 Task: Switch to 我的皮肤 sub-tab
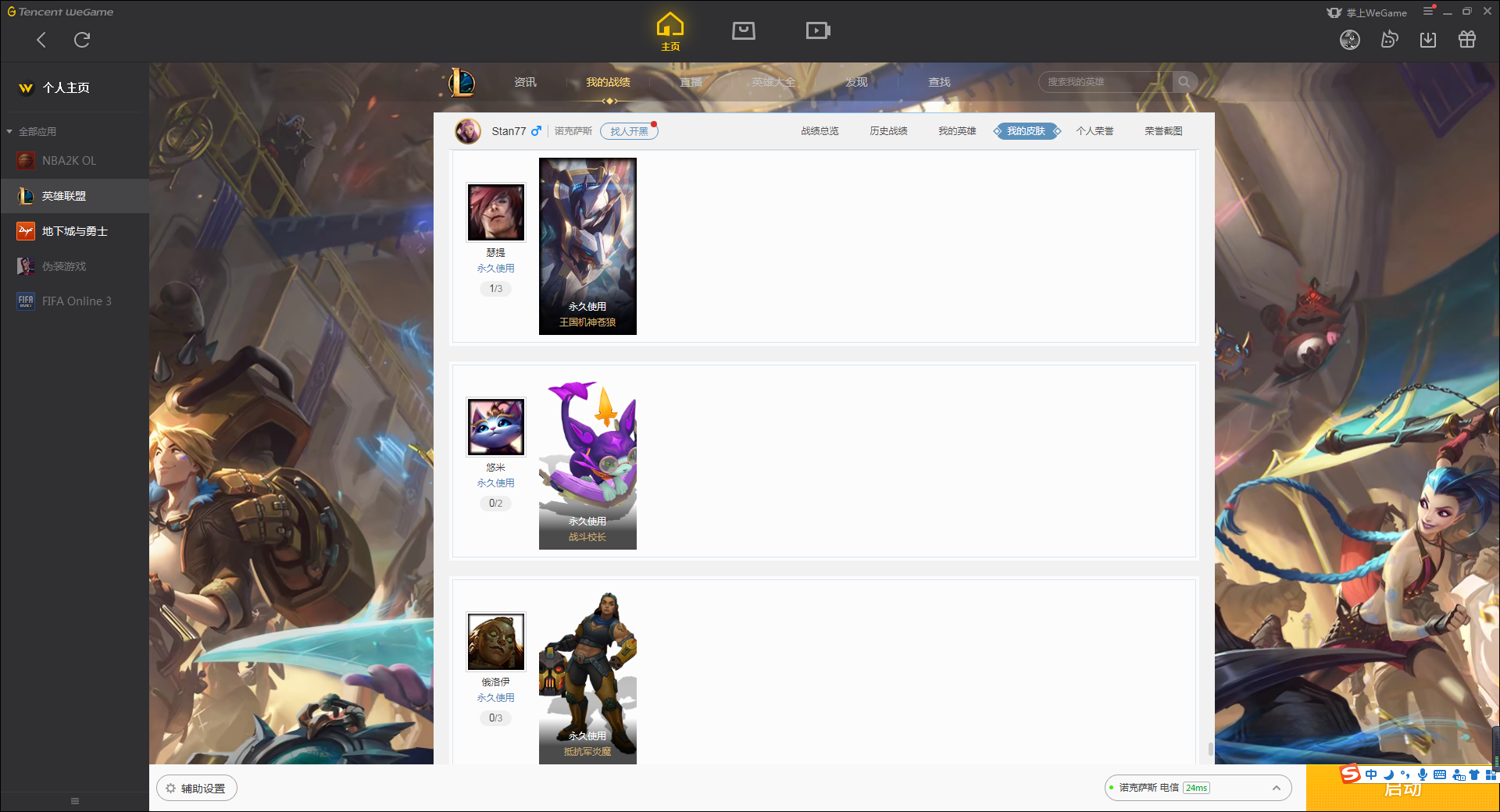(x=1026, y=131)
